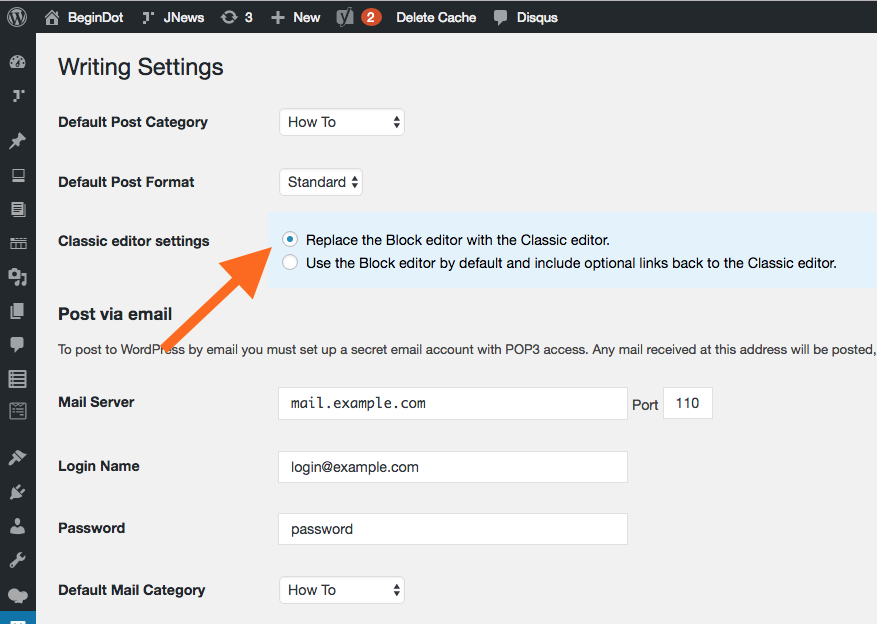This screenshot has width=877, height=624.
Task: Click the Port number field
Action: point(688,403)
